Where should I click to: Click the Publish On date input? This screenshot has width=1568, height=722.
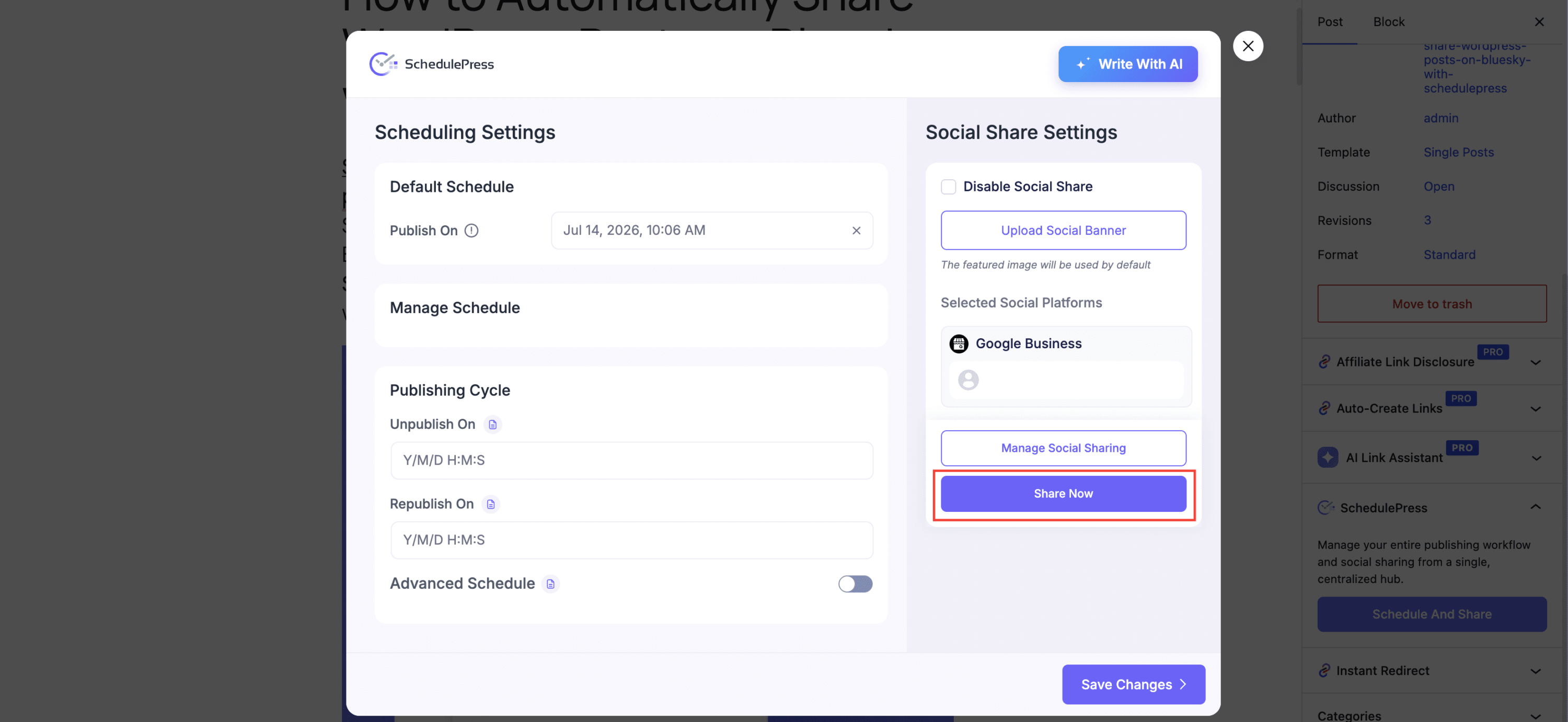coord(711,231)
